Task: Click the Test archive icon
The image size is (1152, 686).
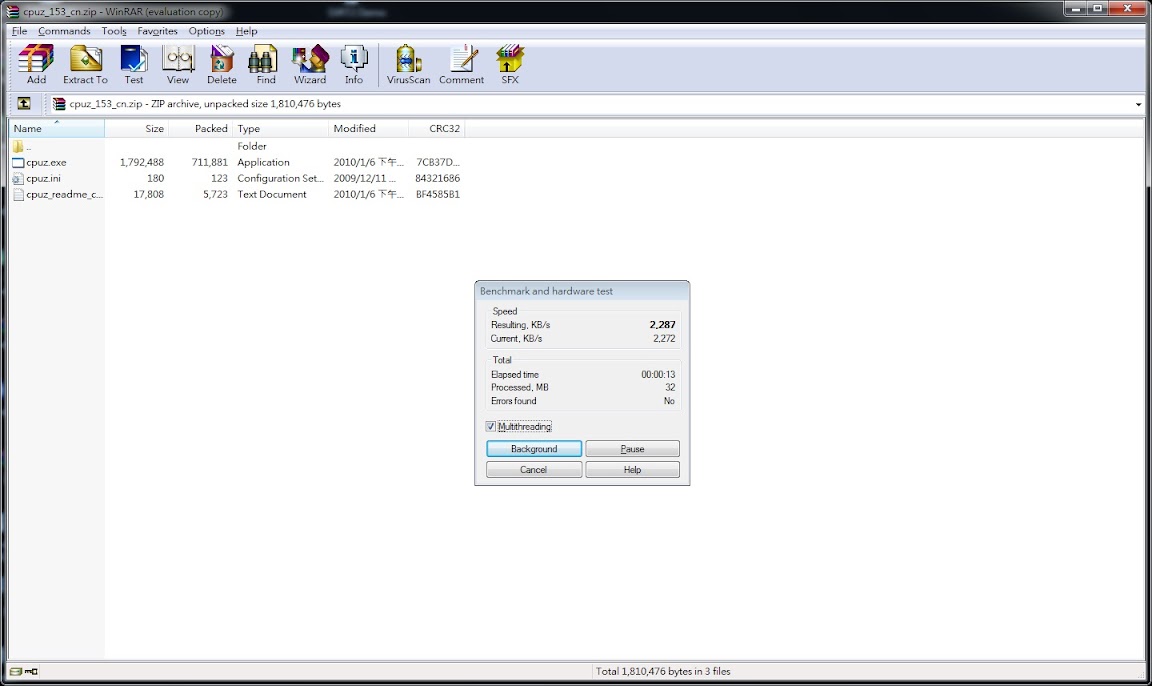Action: [x=134, y=59]
